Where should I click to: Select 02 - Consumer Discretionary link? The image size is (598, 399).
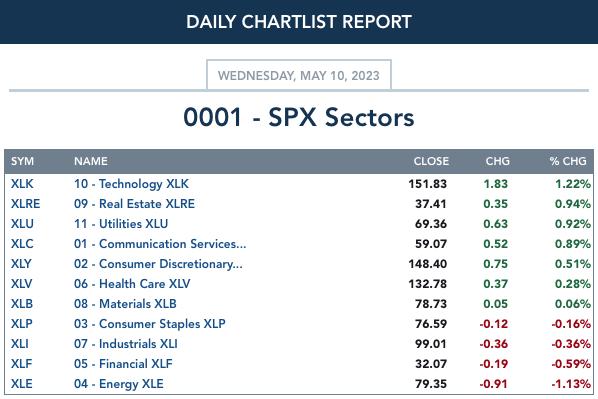coord(158,264)
